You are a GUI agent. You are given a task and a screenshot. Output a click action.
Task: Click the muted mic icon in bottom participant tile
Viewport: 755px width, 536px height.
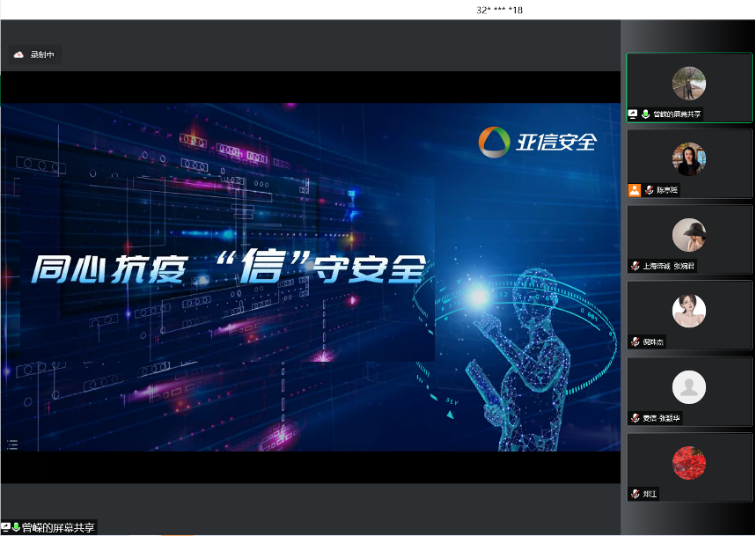tap(635, 494)
